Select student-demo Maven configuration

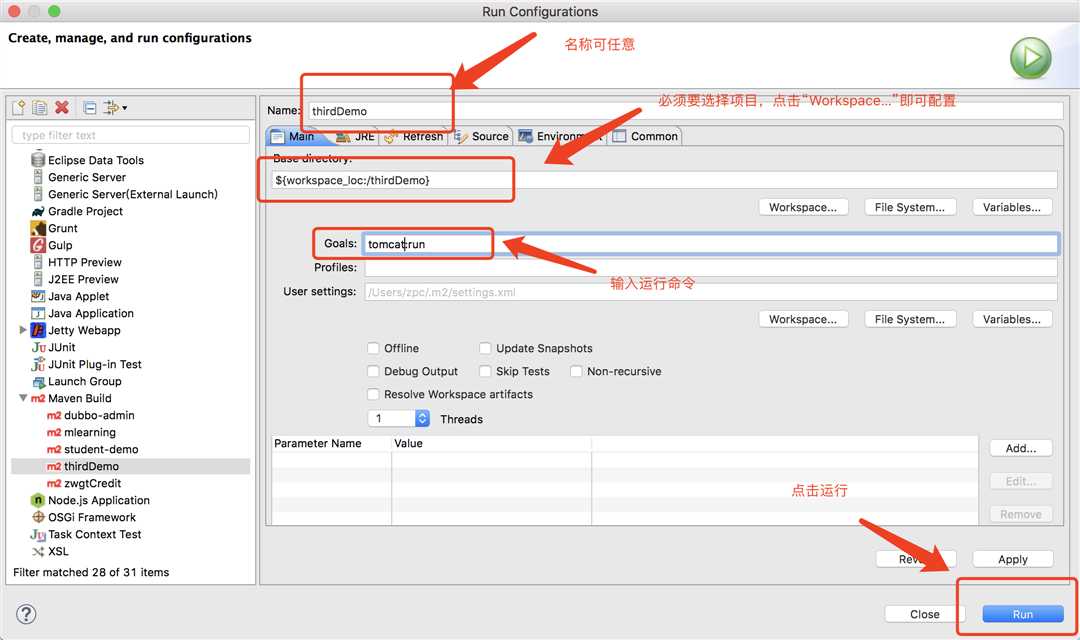[92, 449]
